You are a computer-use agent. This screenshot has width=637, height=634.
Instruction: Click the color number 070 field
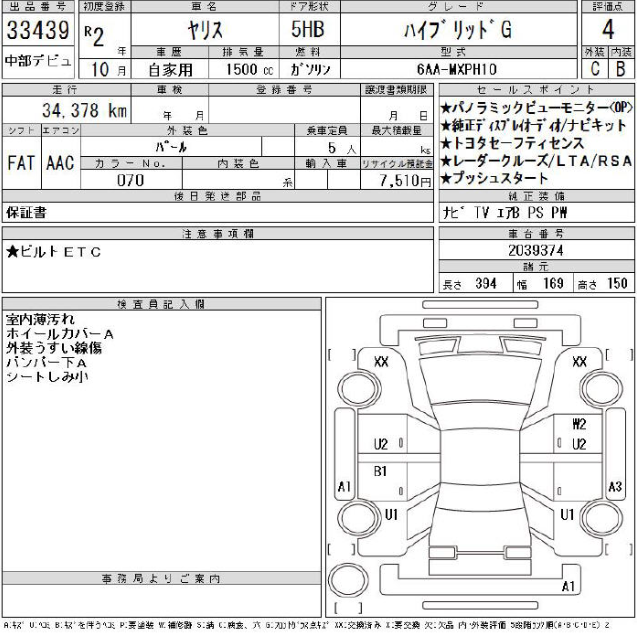point(131,180)
